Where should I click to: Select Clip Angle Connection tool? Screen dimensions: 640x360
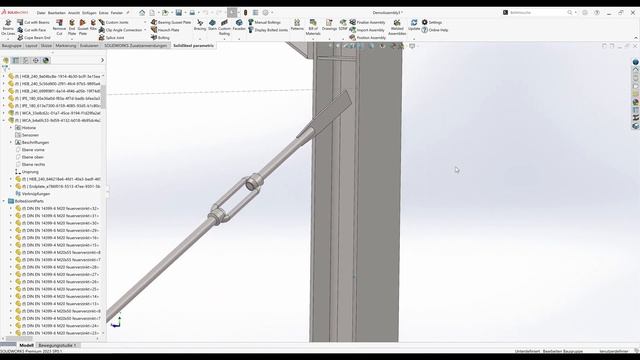[120, 30]
